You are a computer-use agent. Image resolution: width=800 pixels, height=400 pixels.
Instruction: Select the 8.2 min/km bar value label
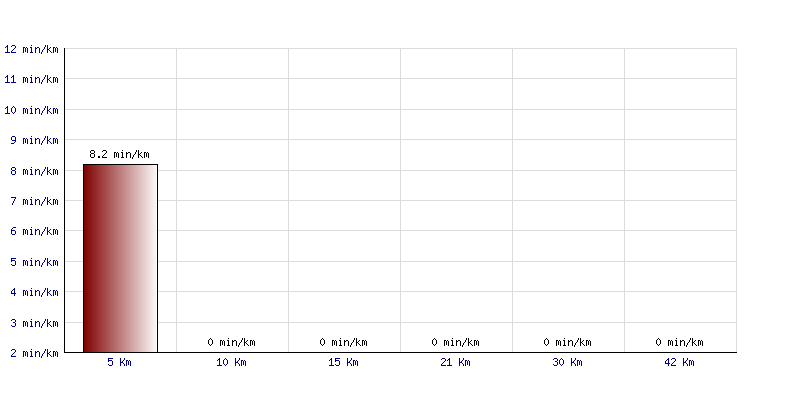[119, 155]
